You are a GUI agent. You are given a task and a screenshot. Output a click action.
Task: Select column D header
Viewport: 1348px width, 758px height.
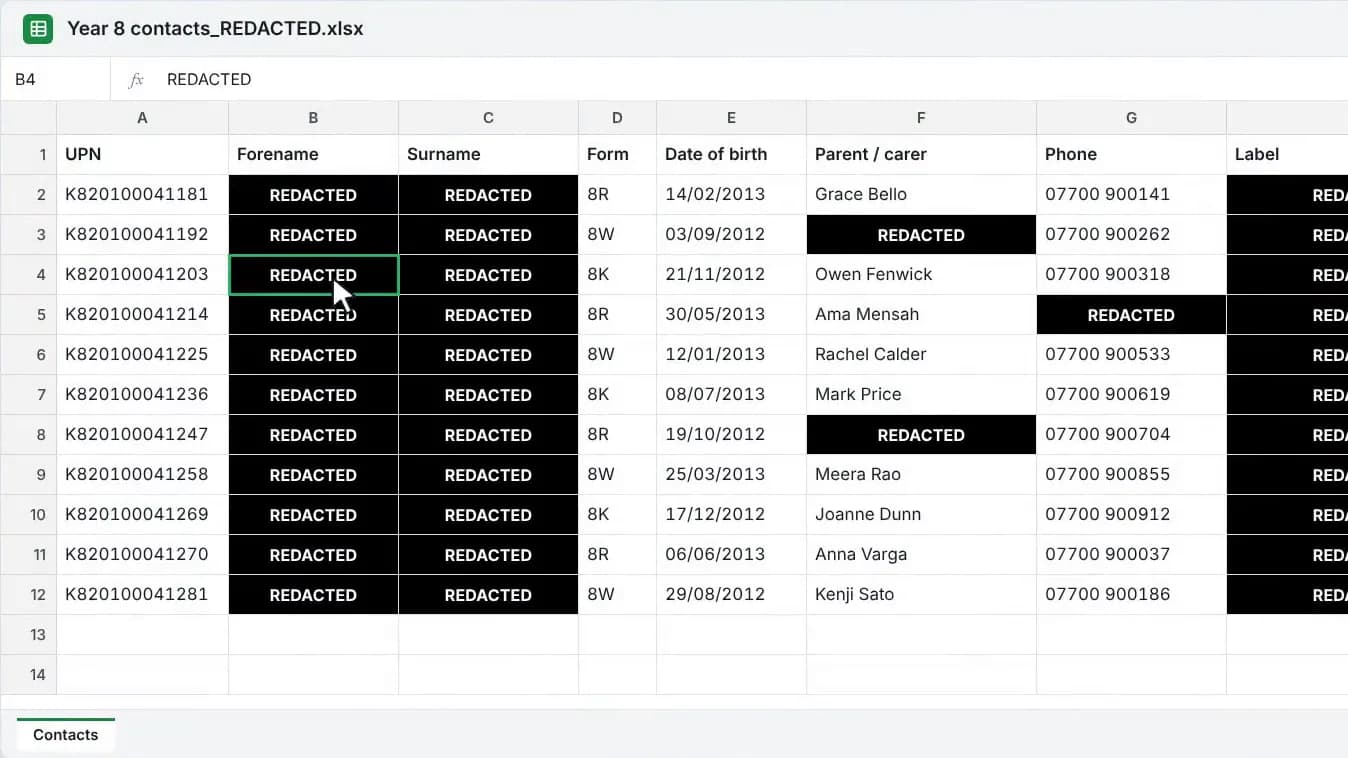pyautogui.click(x=617, y=118)
